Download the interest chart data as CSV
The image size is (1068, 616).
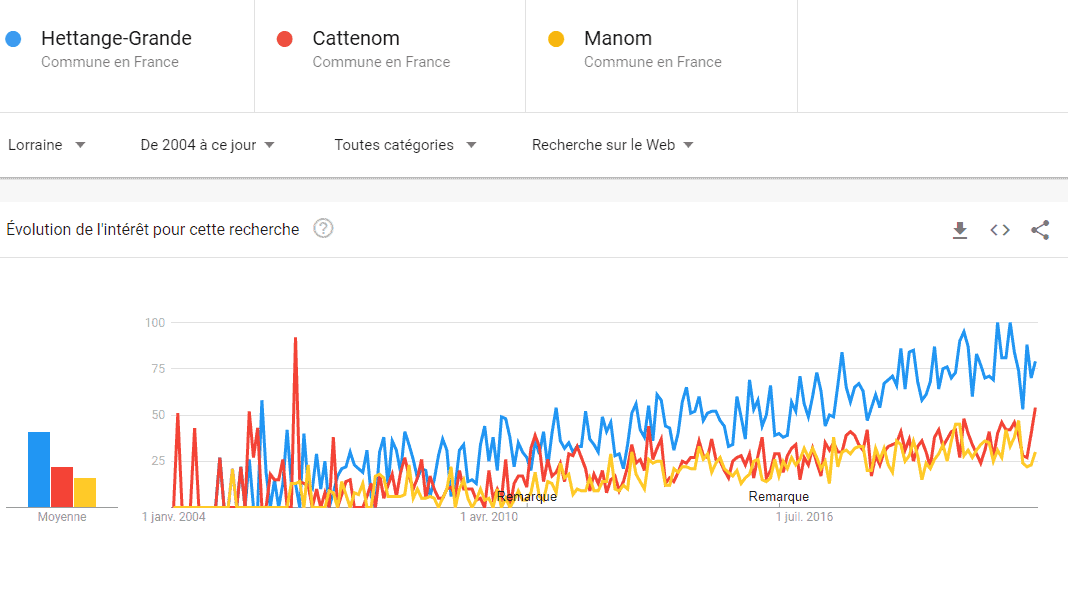click(x=960, y=230)
